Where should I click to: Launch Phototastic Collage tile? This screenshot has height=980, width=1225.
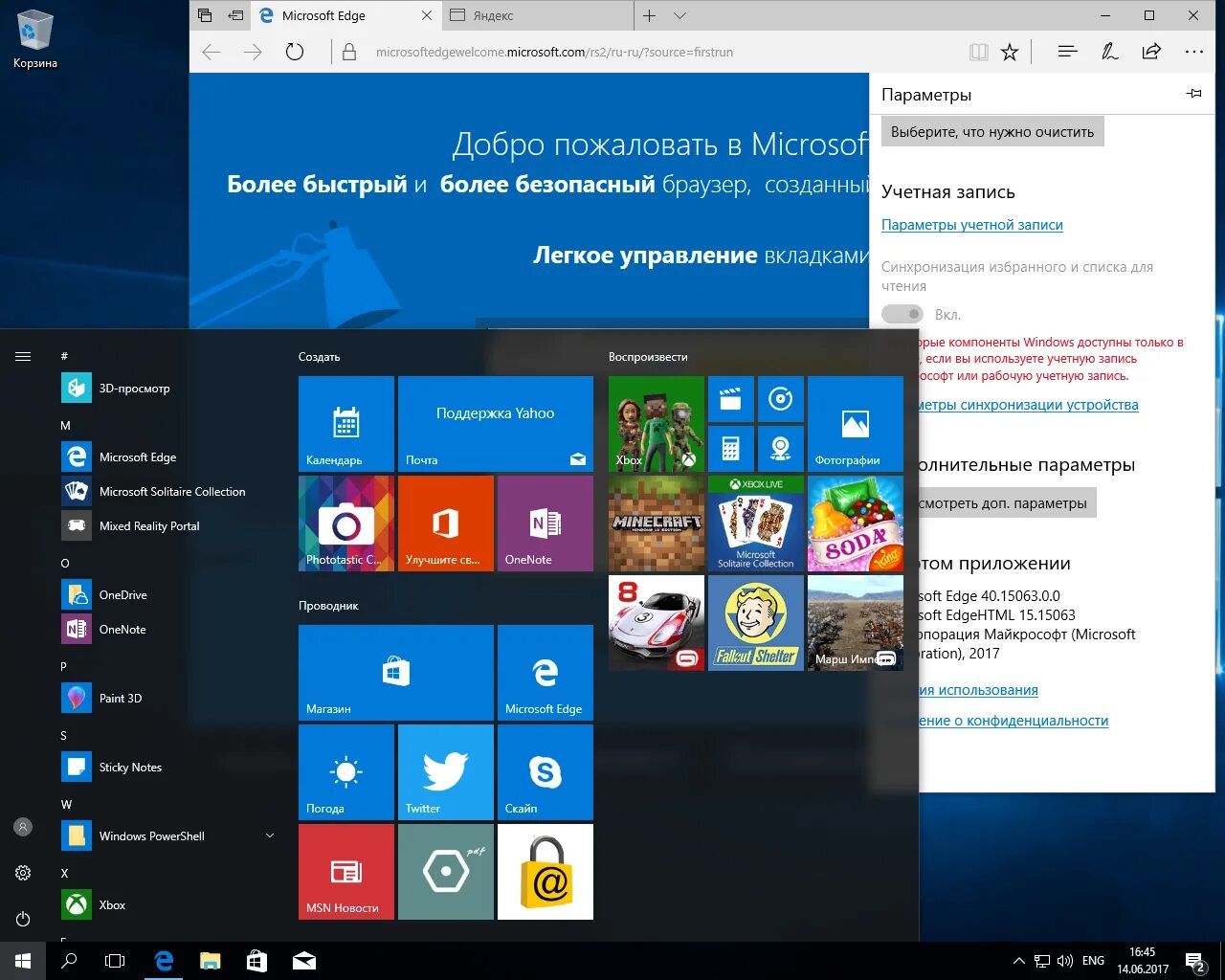tap(346, 523)
